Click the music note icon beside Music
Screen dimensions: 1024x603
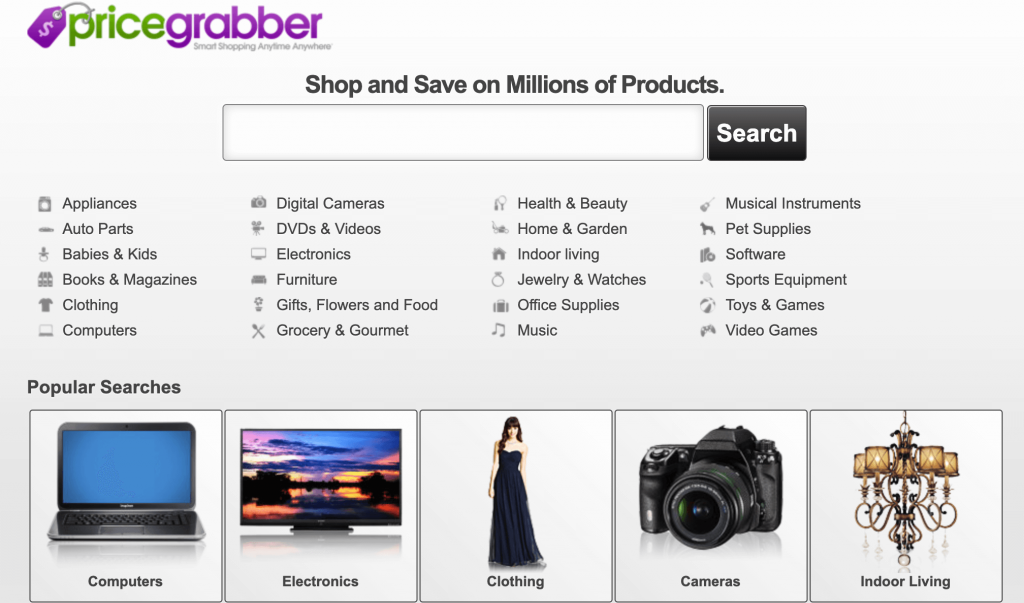pyautogui.click(x=499, y=330)
